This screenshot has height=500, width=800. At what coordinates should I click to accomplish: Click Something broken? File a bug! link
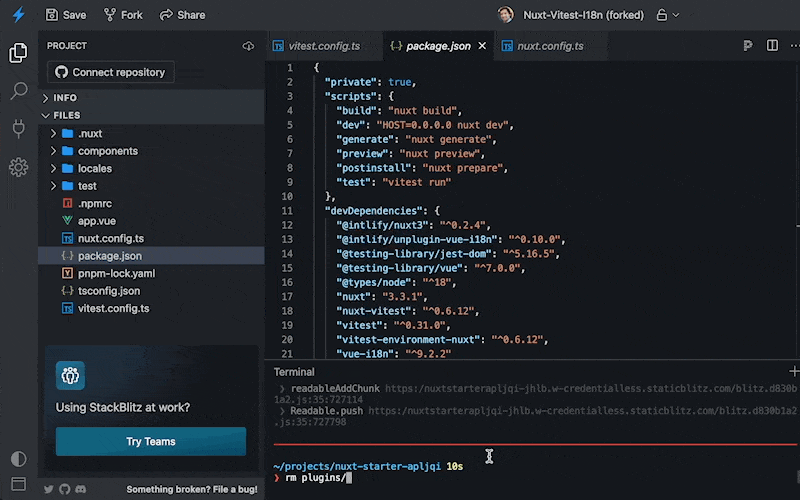[x=192, y=489]
